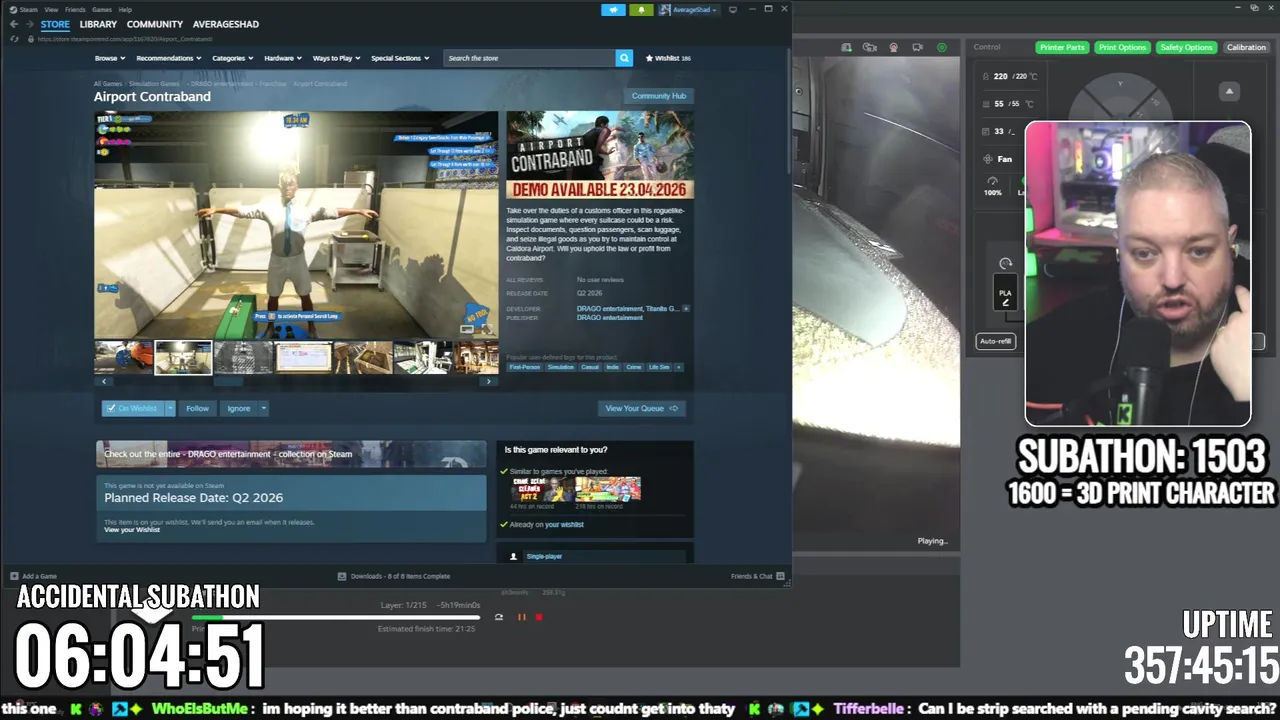
Task: Click the PLA filament slot
Action: click(1005, 294)
